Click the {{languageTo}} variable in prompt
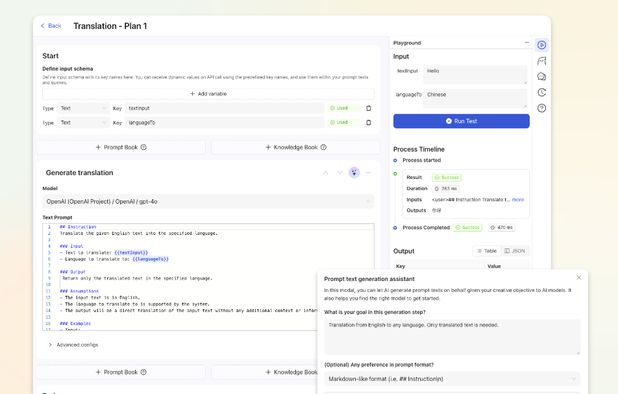The width and height of the screenshot is (618, 394). pyautogui.click(x=151, y=259)
